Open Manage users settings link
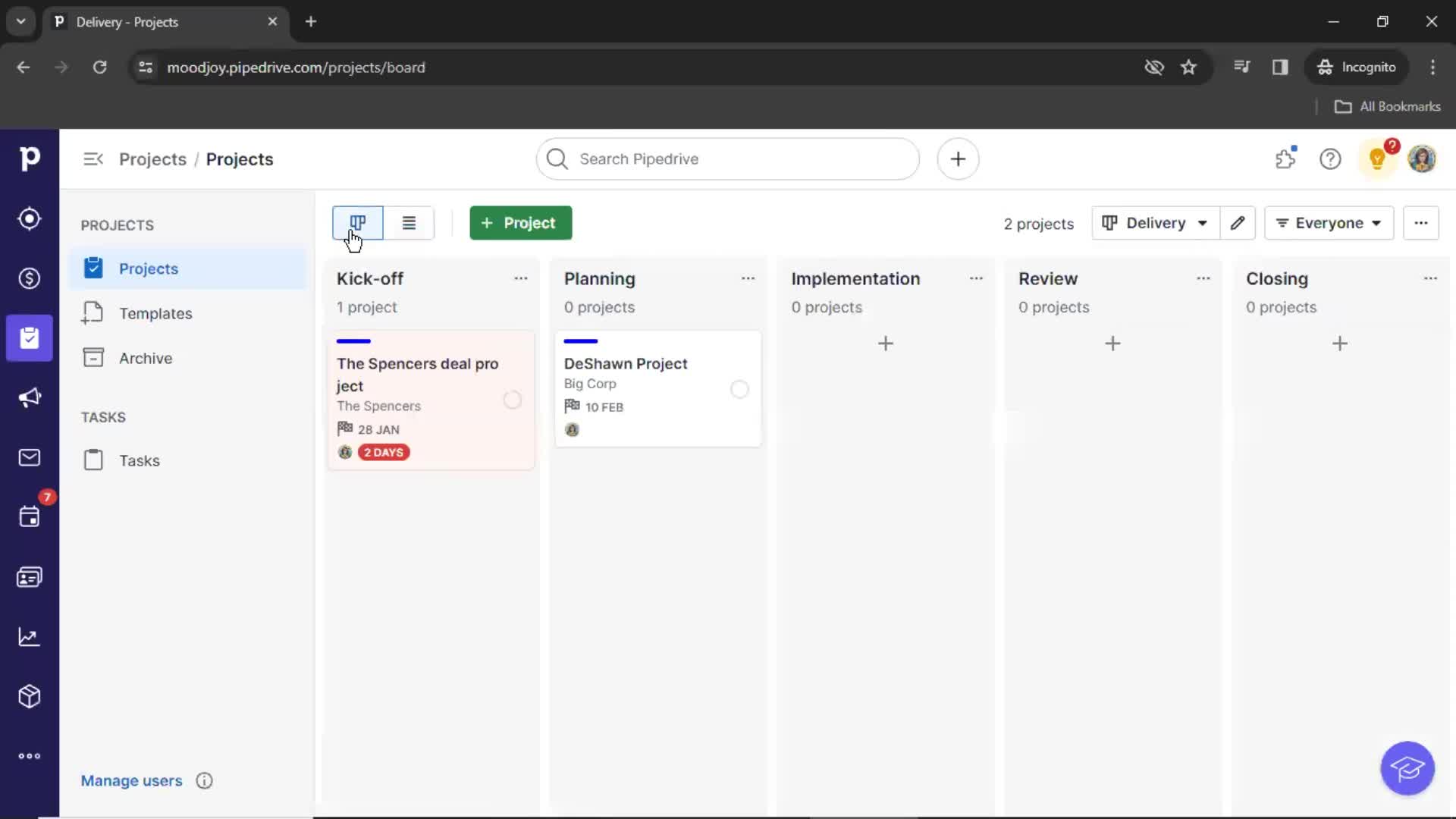The image size is (1456, 819). [131, 780]
